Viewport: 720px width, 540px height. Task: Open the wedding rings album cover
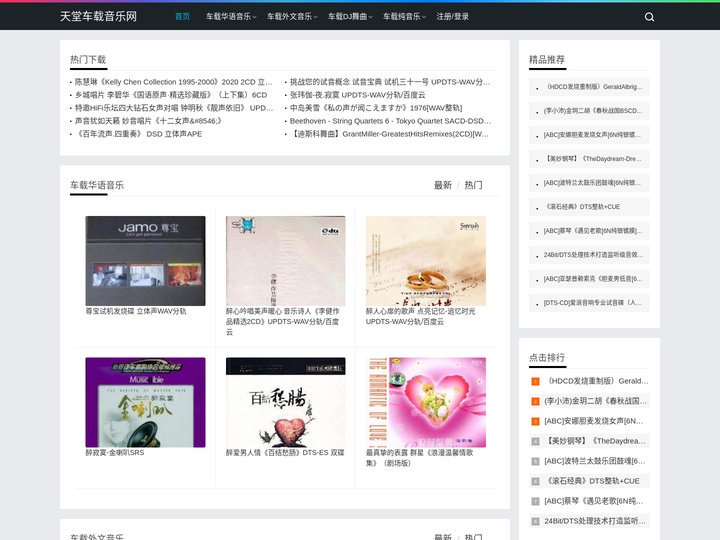tap(426, 261)
